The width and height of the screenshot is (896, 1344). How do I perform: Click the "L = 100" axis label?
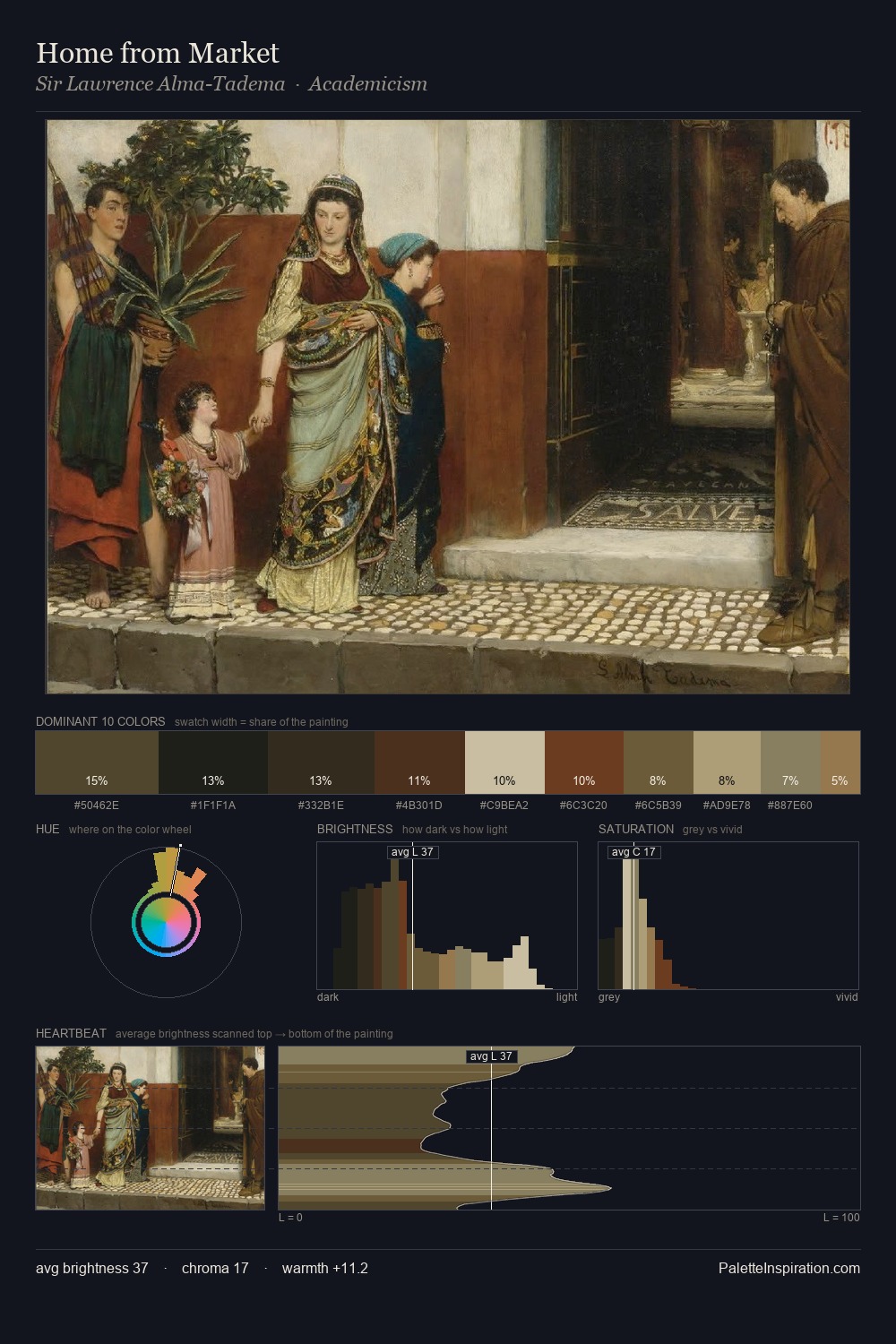click(x=841, y=1218)
